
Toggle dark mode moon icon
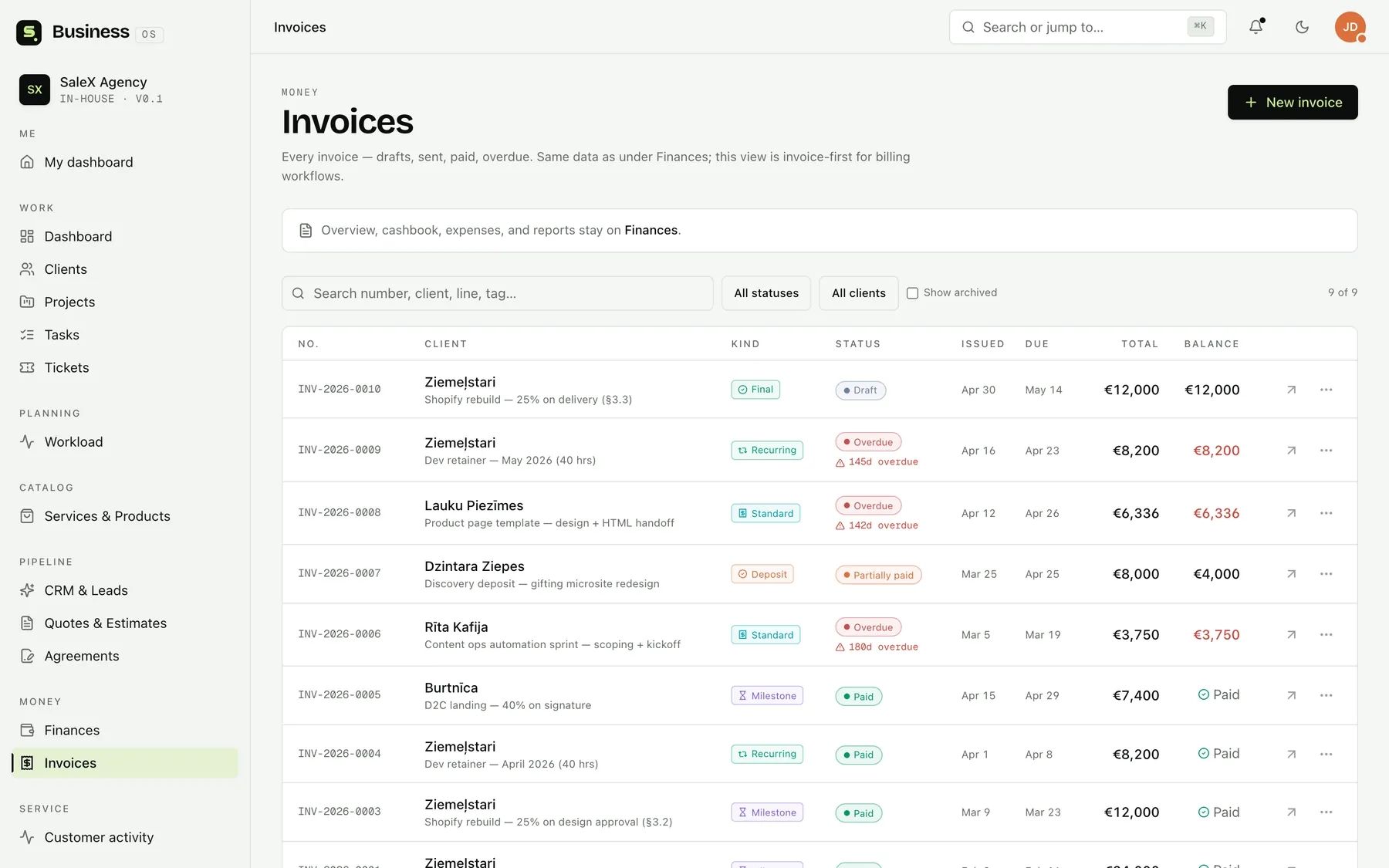[1303, 27]
